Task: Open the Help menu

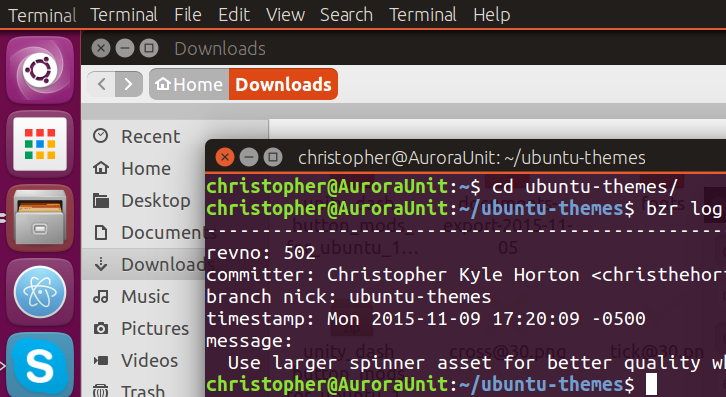Action: [491, 15]
